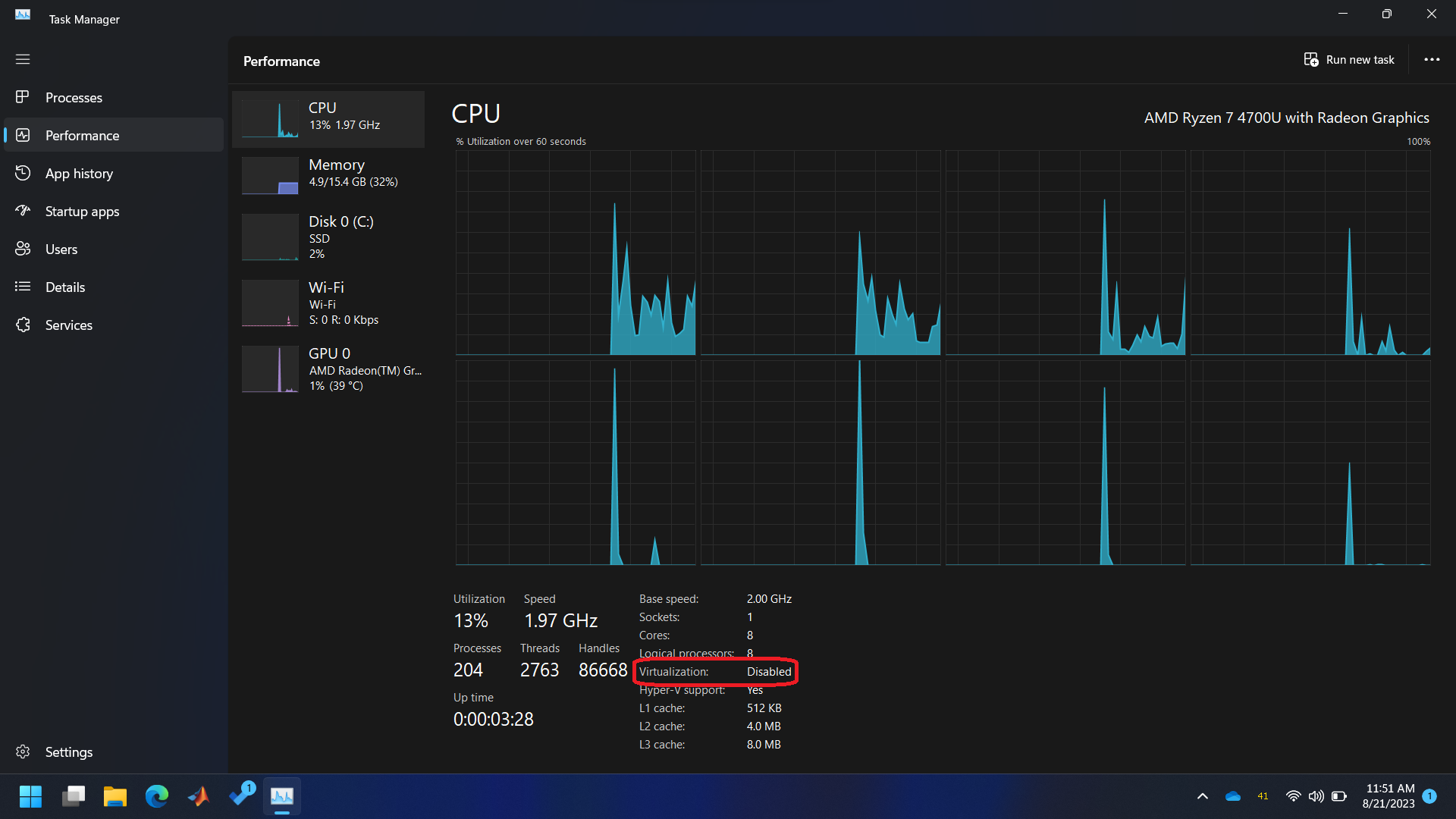Image resolution: width=1456 pixels, height=819 pixels.
Task: Click the App history clock icon
Action: pos(23,173)
